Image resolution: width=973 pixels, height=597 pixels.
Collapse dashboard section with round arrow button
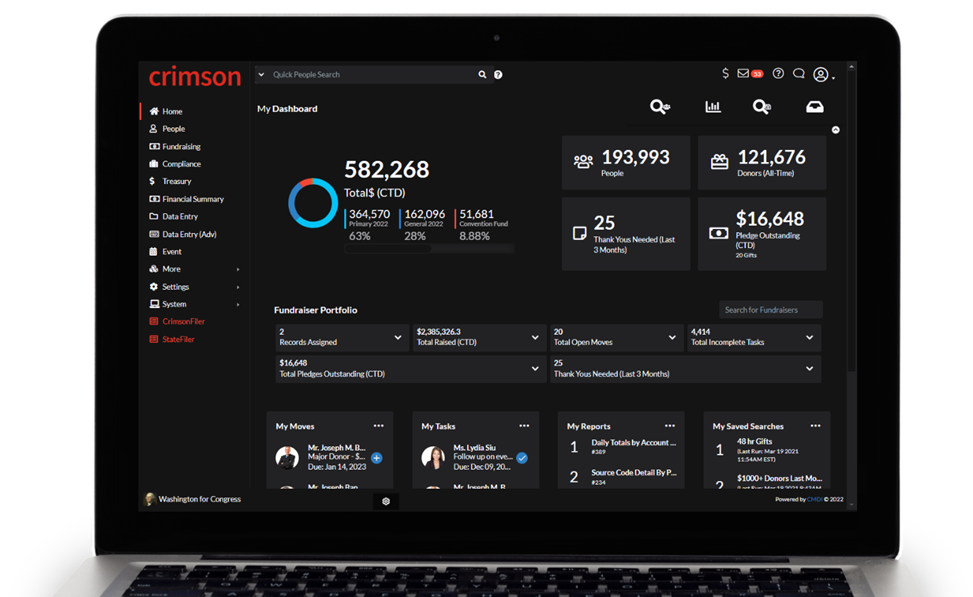[x=836, y=130]
